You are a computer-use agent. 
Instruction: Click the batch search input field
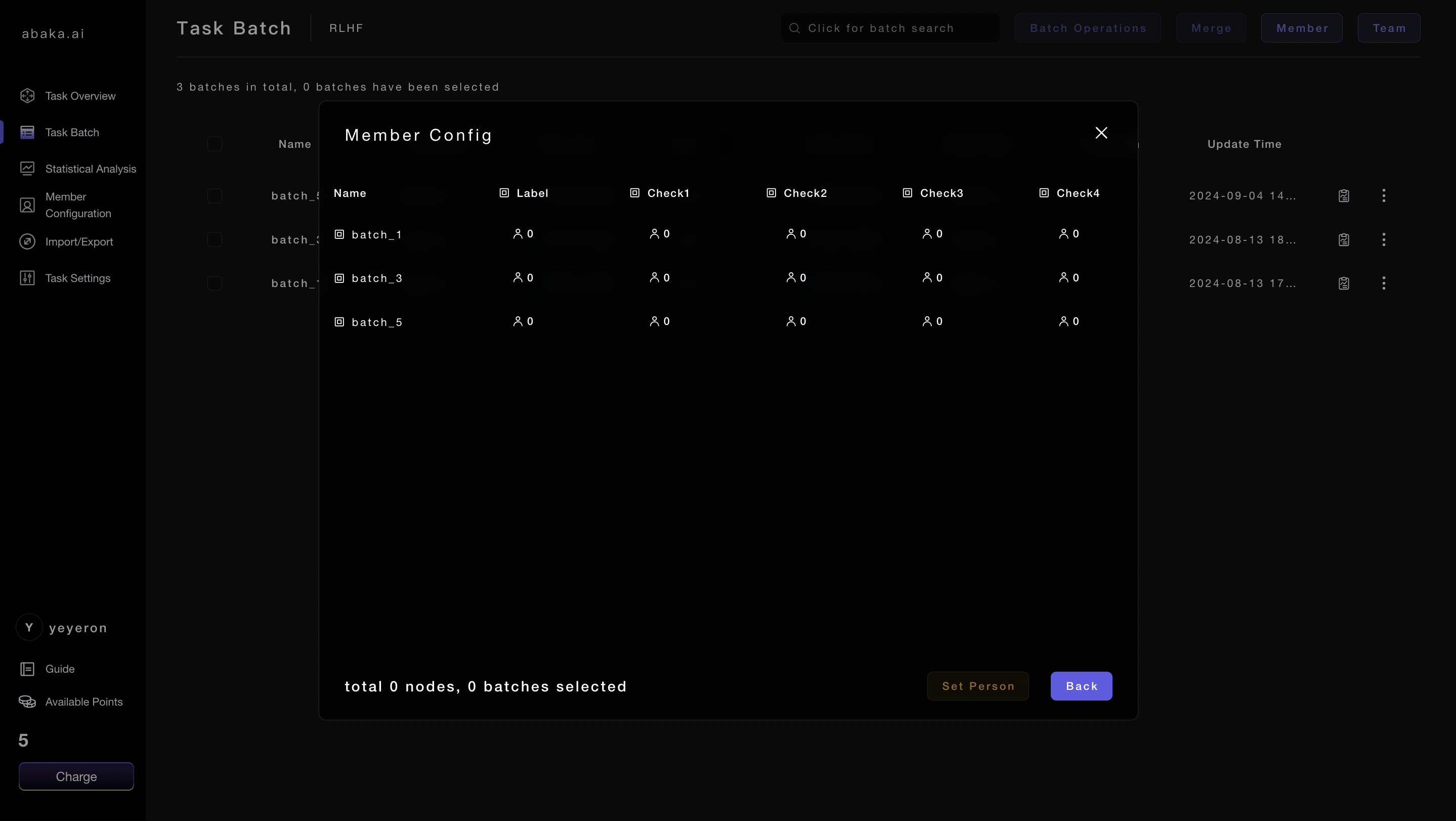click(x=890, y=28)
